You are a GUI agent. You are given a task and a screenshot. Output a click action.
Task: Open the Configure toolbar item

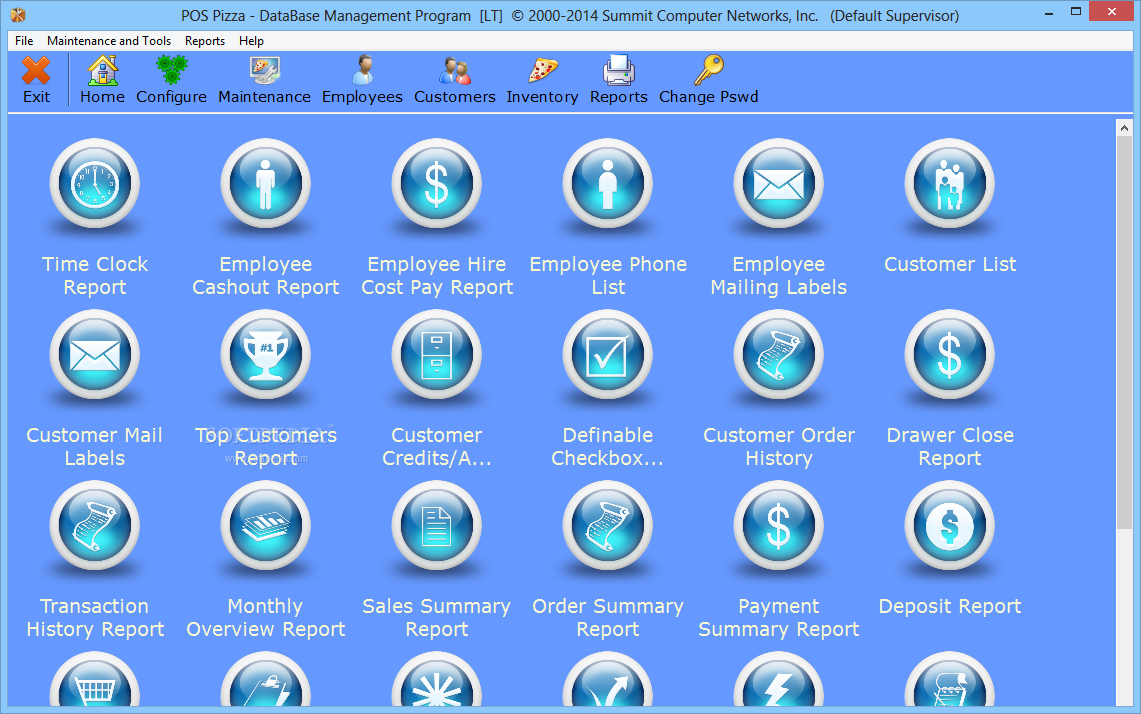(171, 80)
